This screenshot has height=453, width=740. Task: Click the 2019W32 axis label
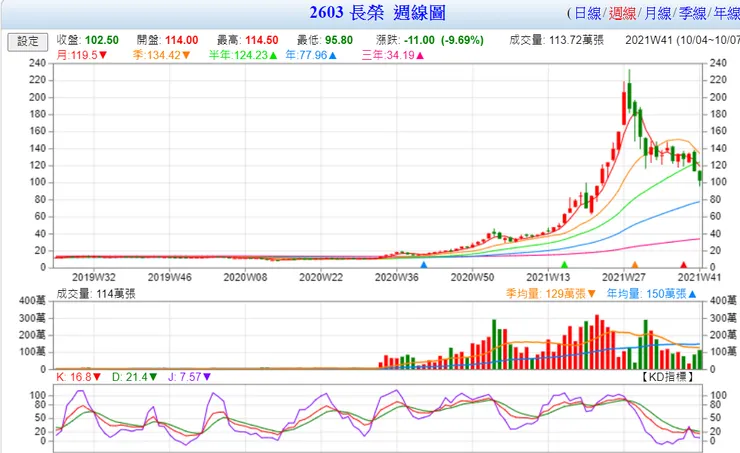(x=93, y=277)
